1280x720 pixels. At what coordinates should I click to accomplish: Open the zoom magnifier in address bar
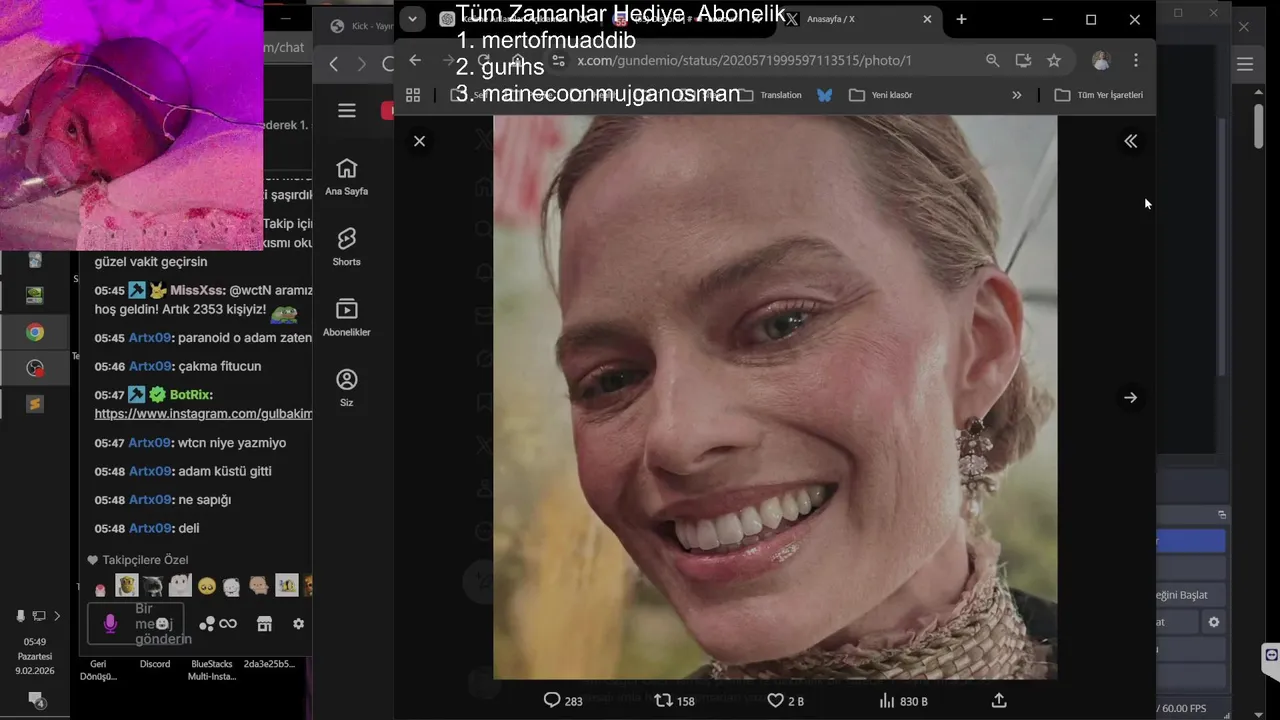tap(992, 60)
